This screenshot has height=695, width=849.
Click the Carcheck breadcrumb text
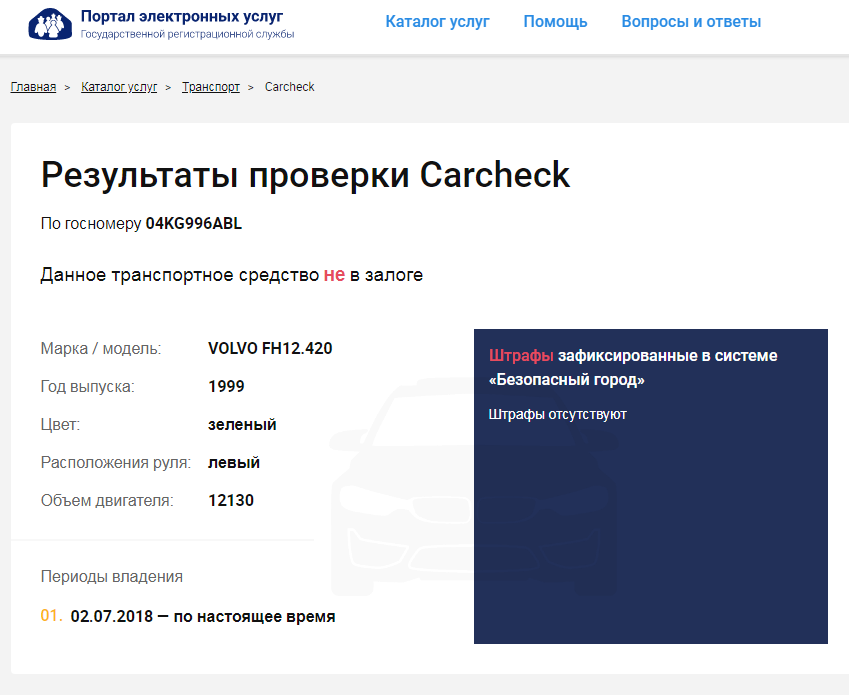[290, 87]
